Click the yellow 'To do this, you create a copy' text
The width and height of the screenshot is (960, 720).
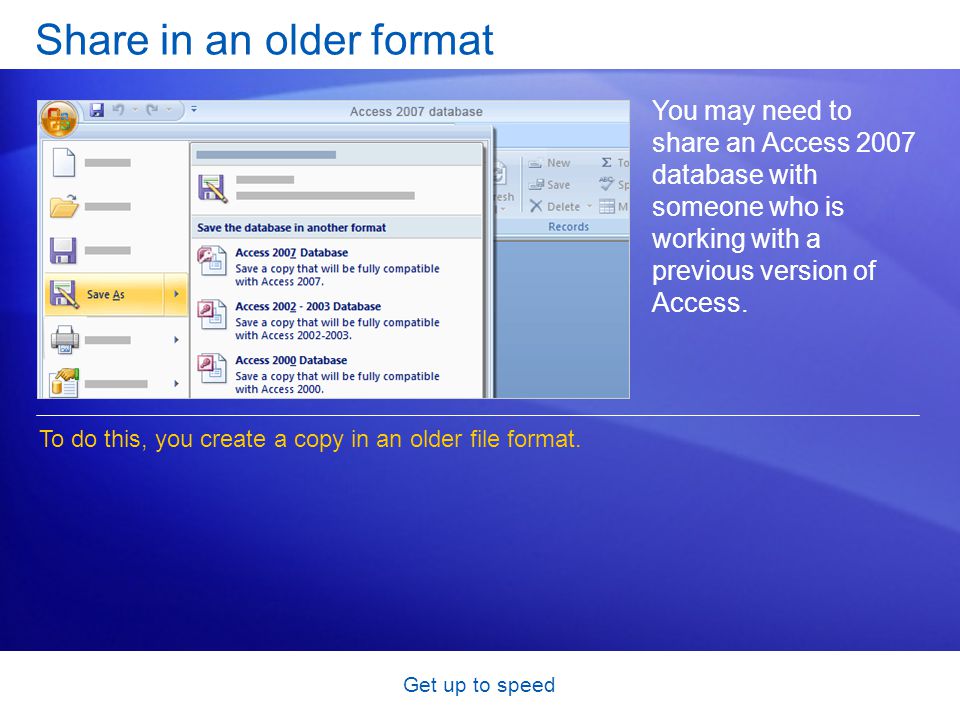pos(310,439)
